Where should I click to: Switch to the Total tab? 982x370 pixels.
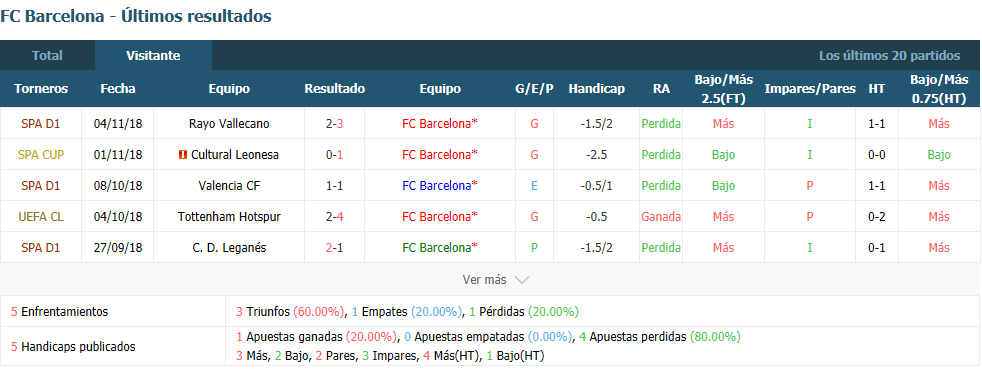(48, 55)
